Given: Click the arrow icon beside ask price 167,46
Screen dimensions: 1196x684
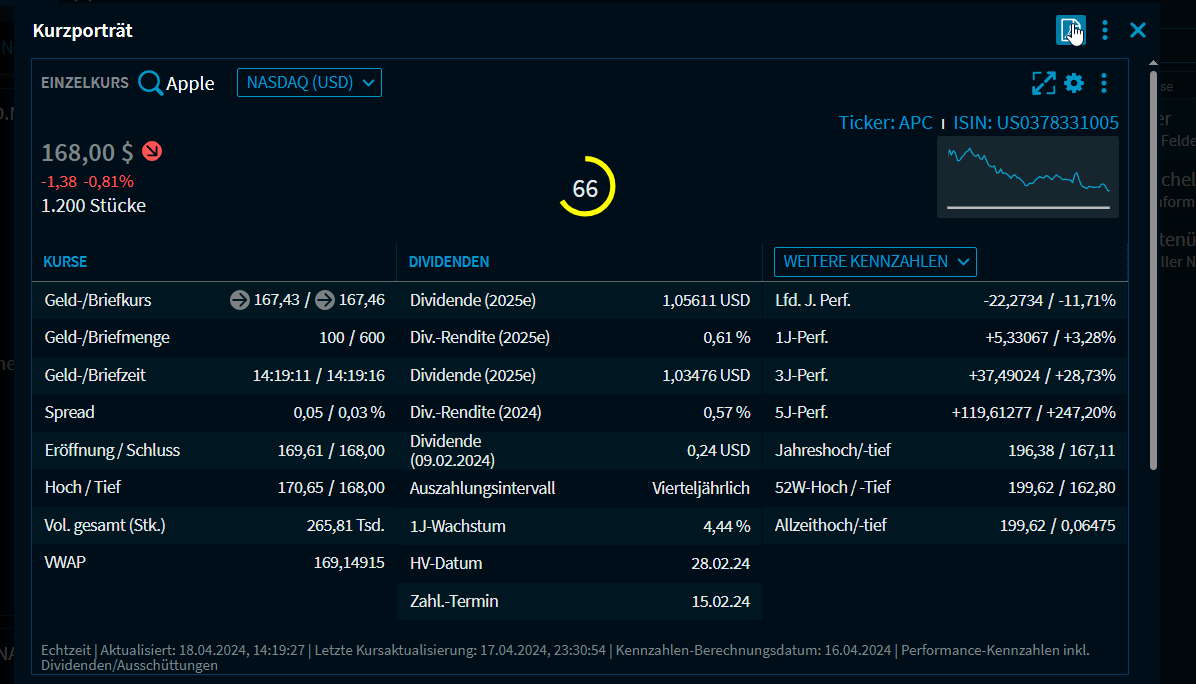Looking at the screenshot, I should point(325,300).
